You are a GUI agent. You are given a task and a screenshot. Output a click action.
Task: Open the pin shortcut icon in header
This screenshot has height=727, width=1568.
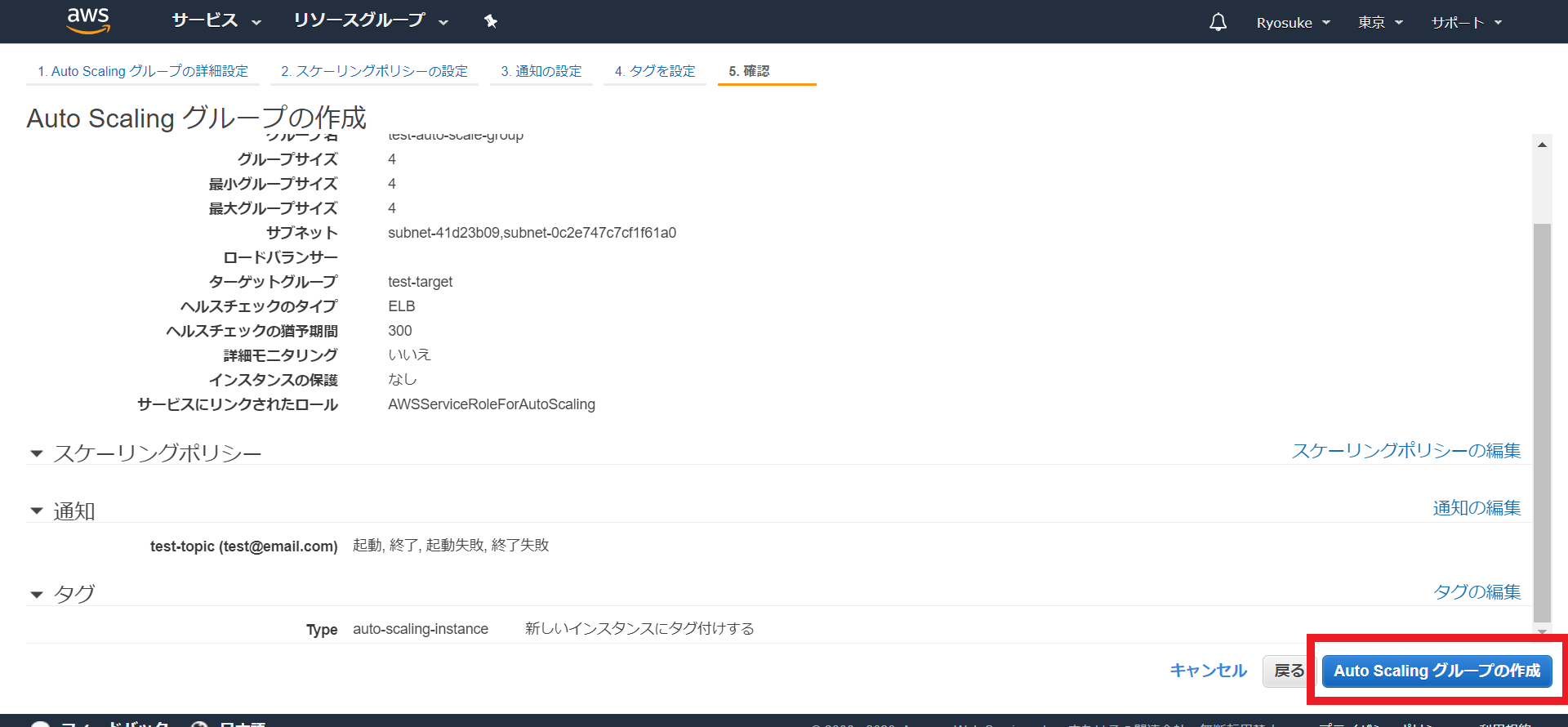pos(491,21)
